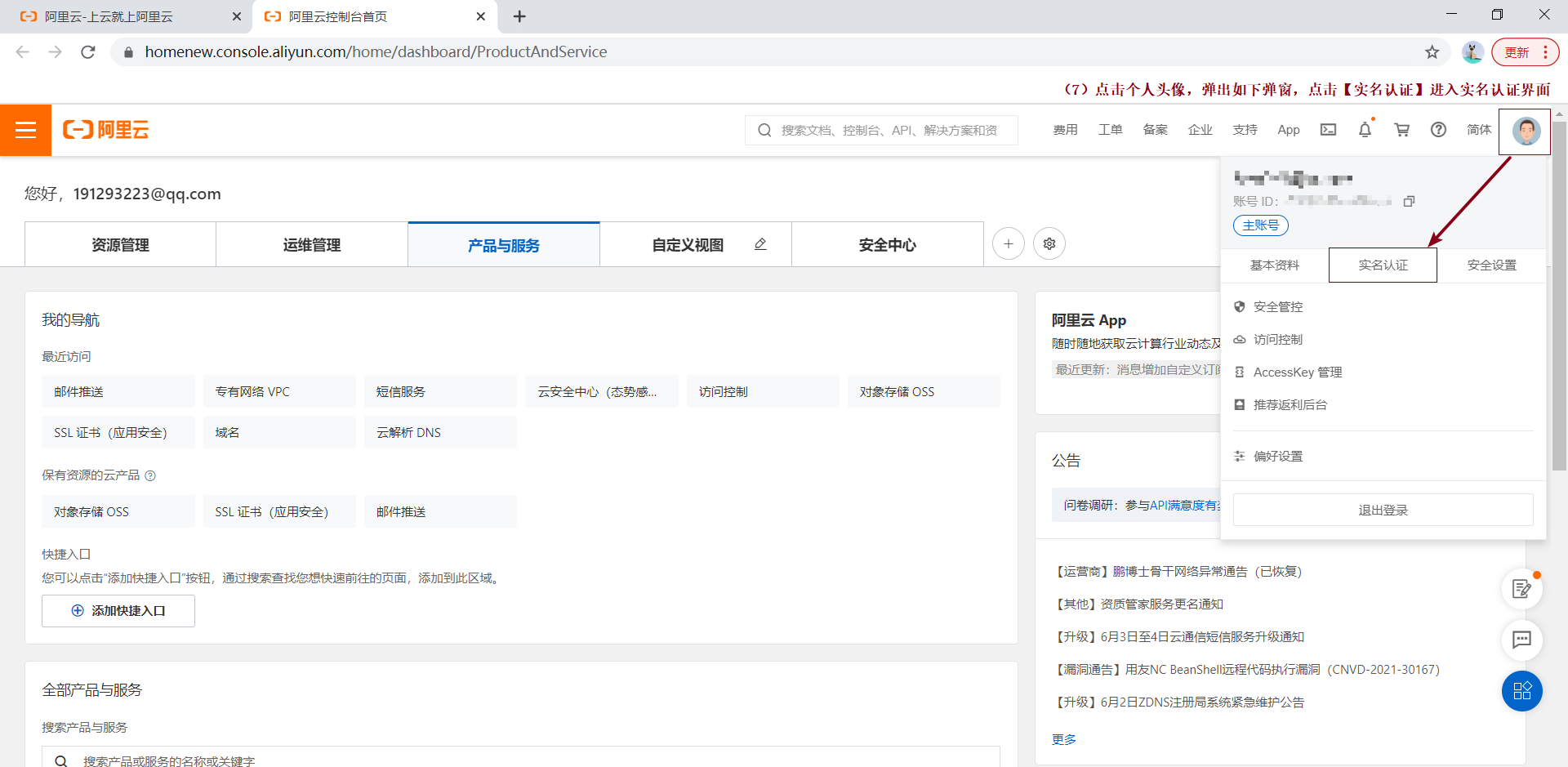Open Cloud Shell terminal icon
This screenshot has height=767, width=1568.
1329,130
